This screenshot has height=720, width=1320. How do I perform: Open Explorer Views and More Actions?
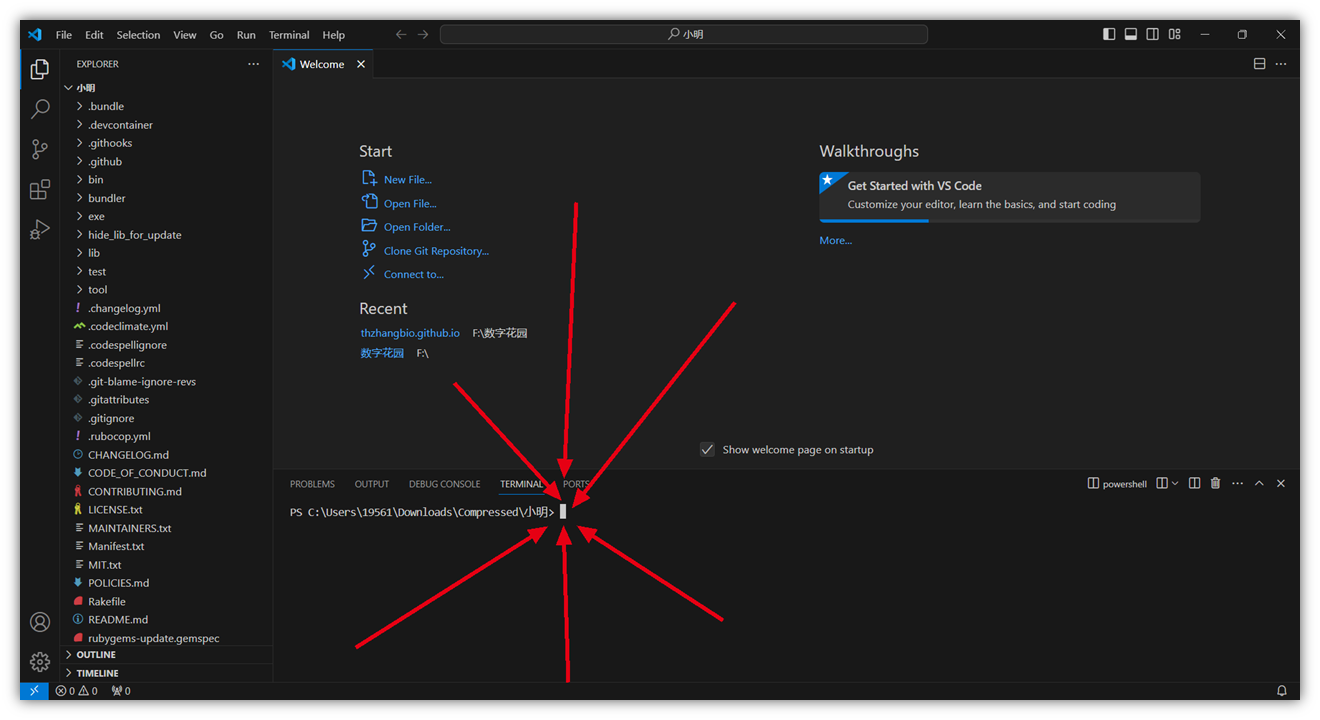pos(253,64)
